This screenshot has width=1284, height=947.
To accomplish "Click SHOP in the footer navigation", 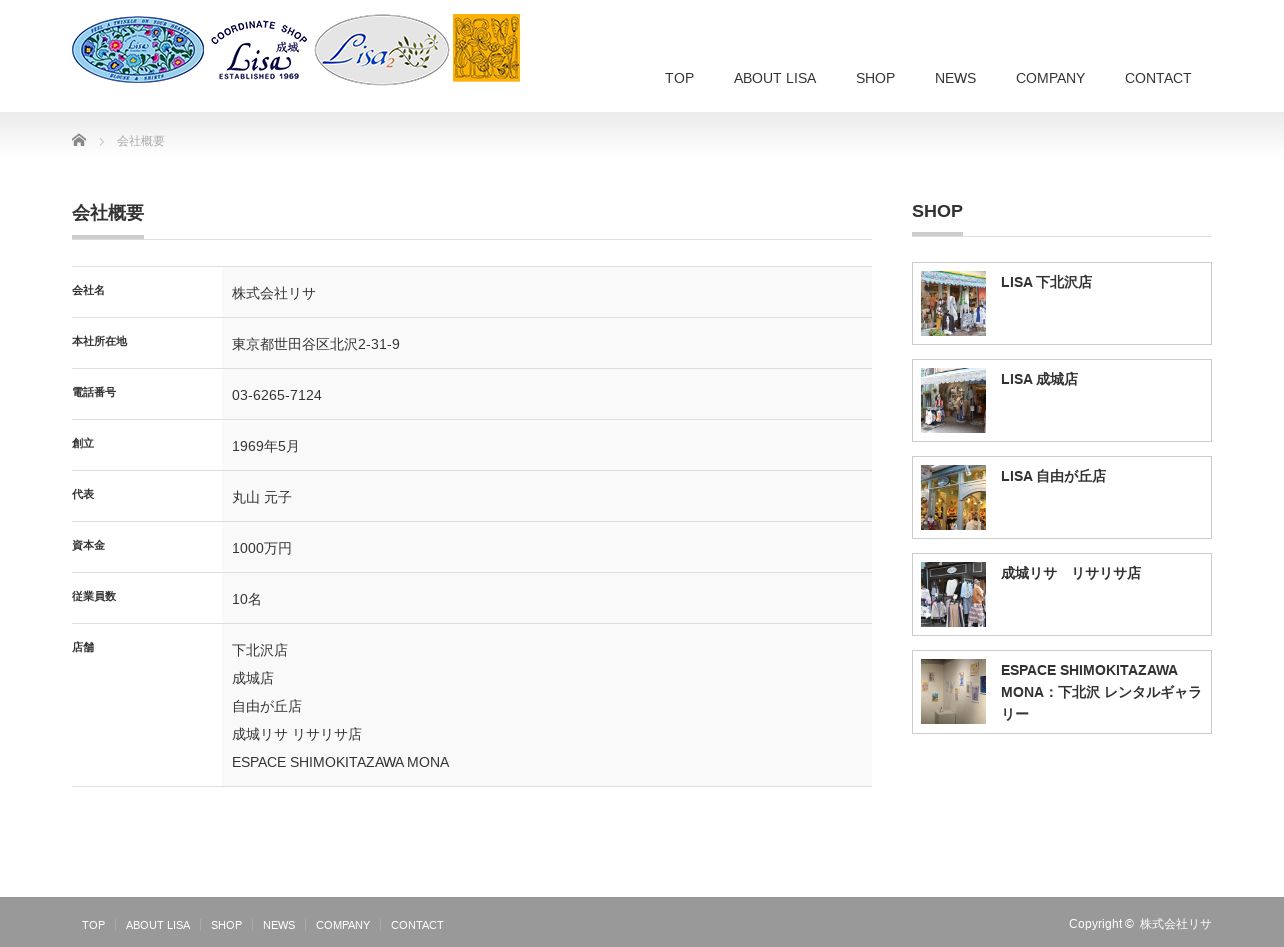I will [x=226, y=925].
